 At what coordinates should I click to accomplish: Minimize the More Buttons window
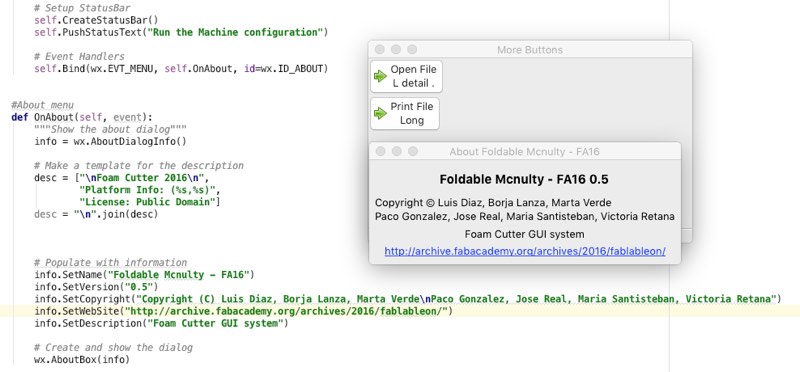coord(396,49)
